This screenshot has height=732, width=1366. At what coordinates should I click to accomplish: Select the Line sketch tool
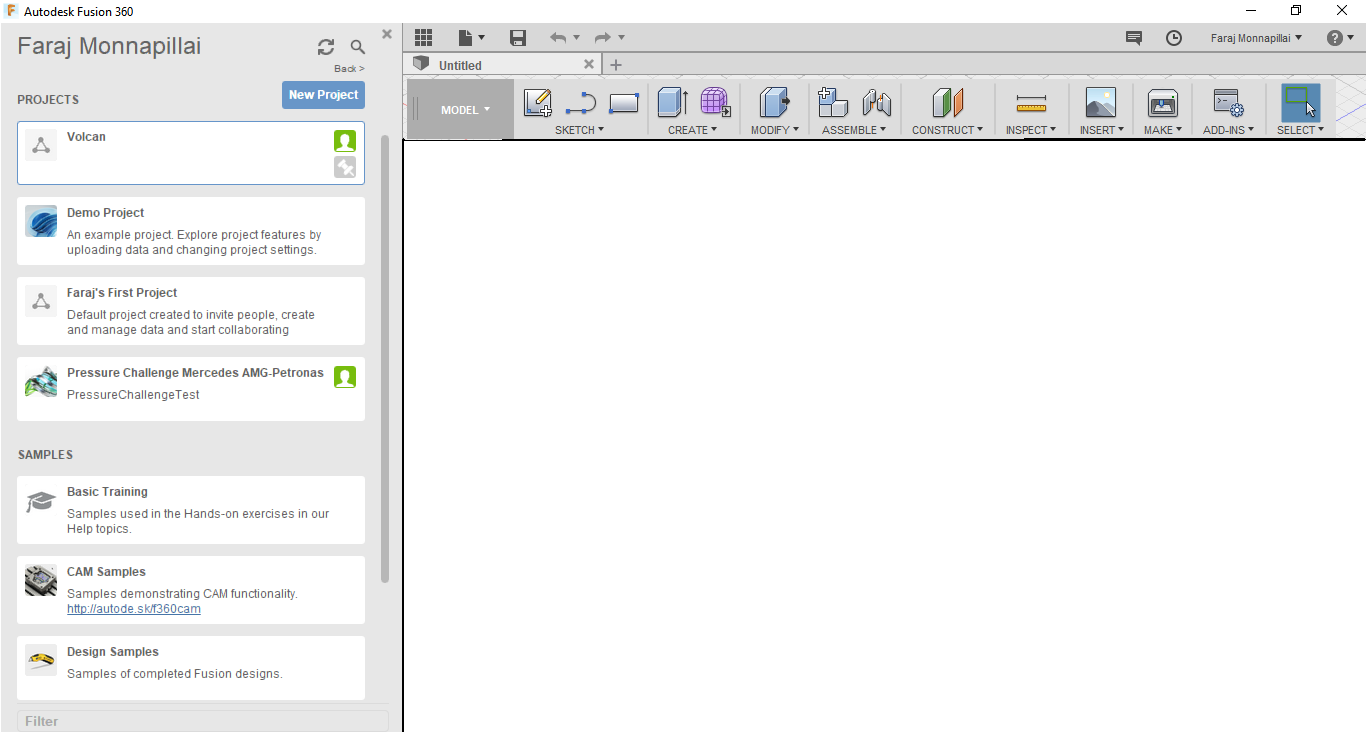581,103
